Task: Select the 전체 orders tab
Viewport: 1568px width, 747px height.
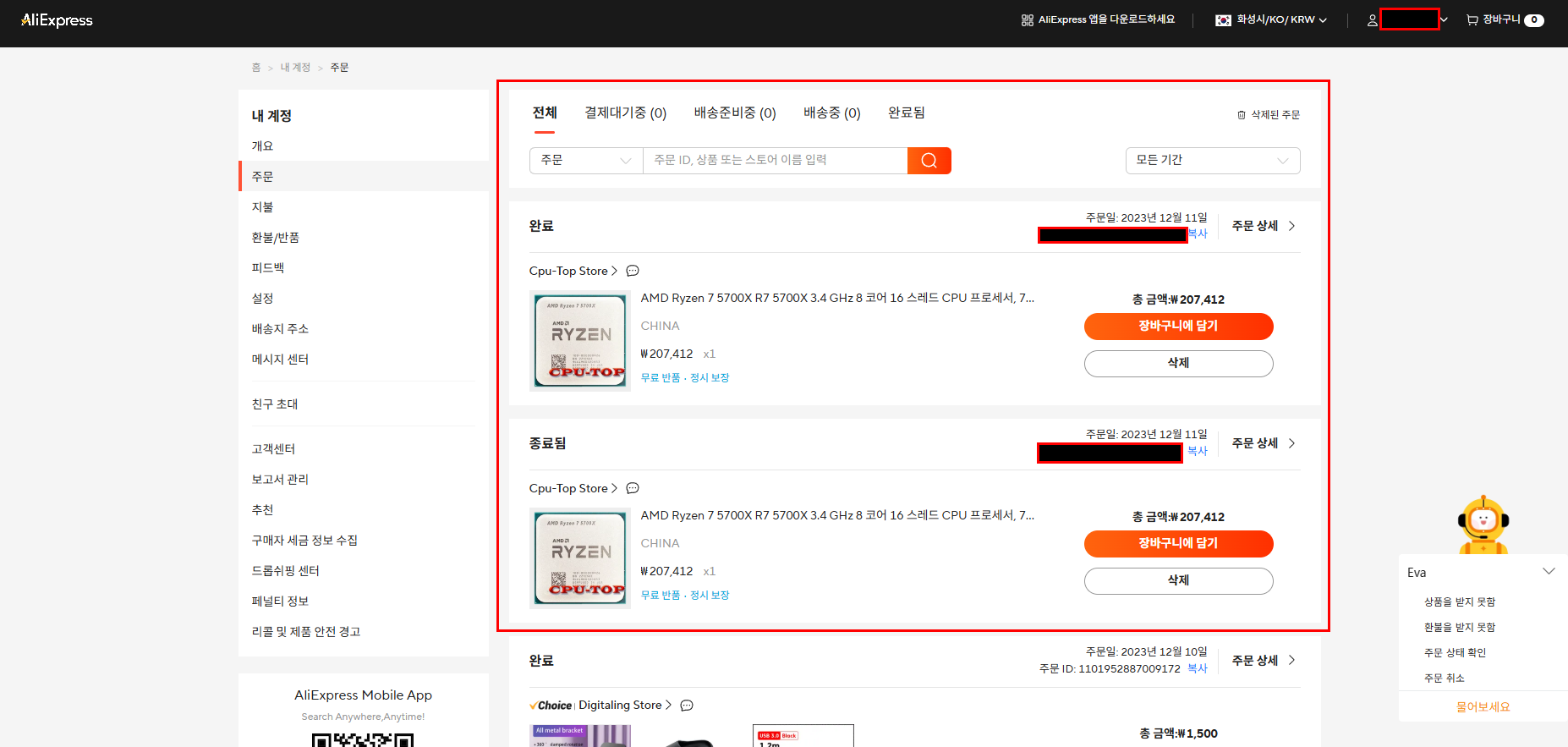Action: click(545, 113)
